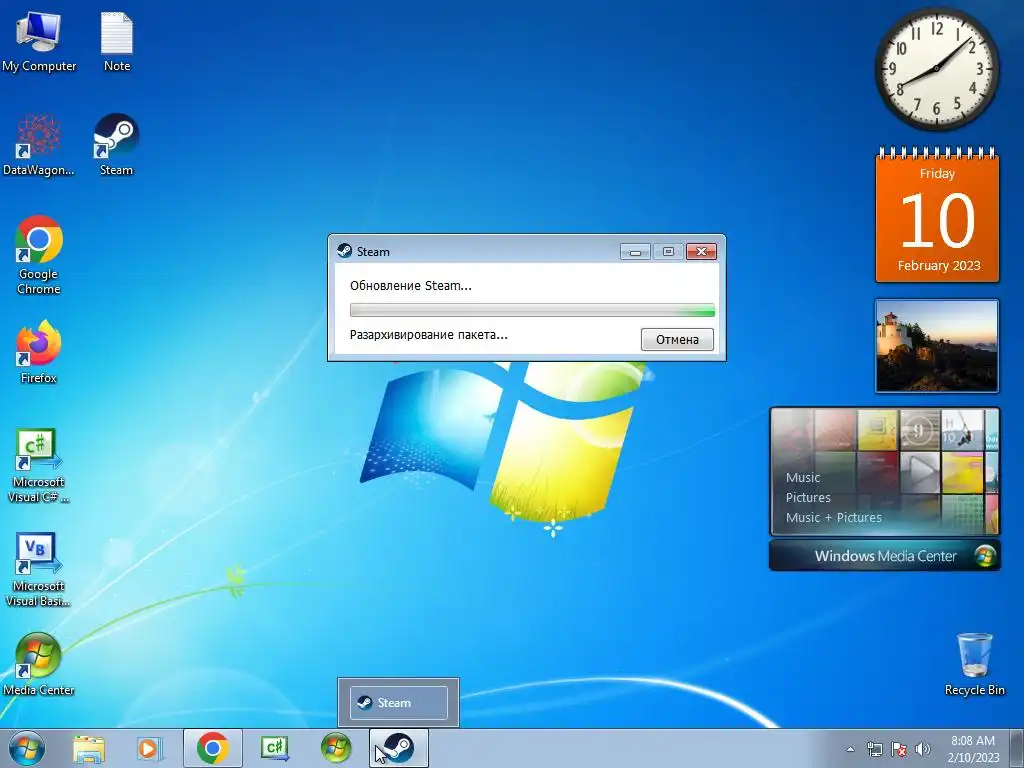
Task: Click the Steam icon in the dialog title bar
Action: point(344,251)
